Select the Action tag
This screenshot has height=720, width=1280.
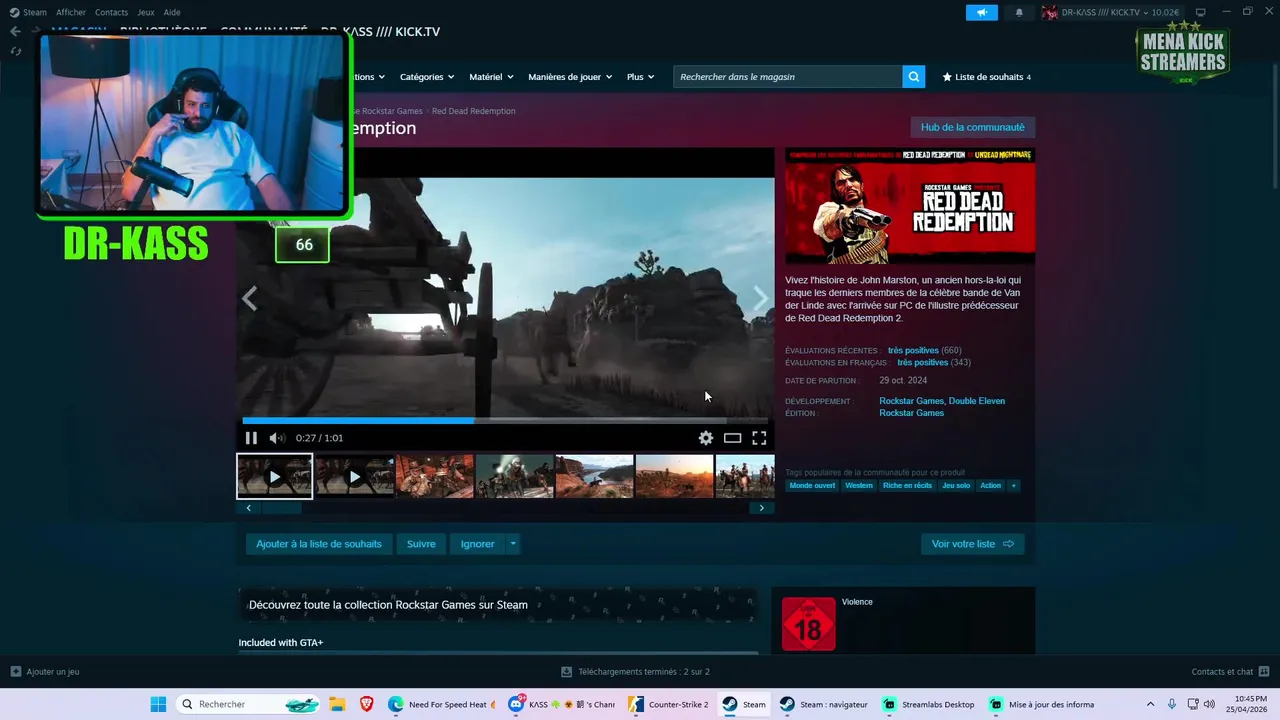[990, 486]
